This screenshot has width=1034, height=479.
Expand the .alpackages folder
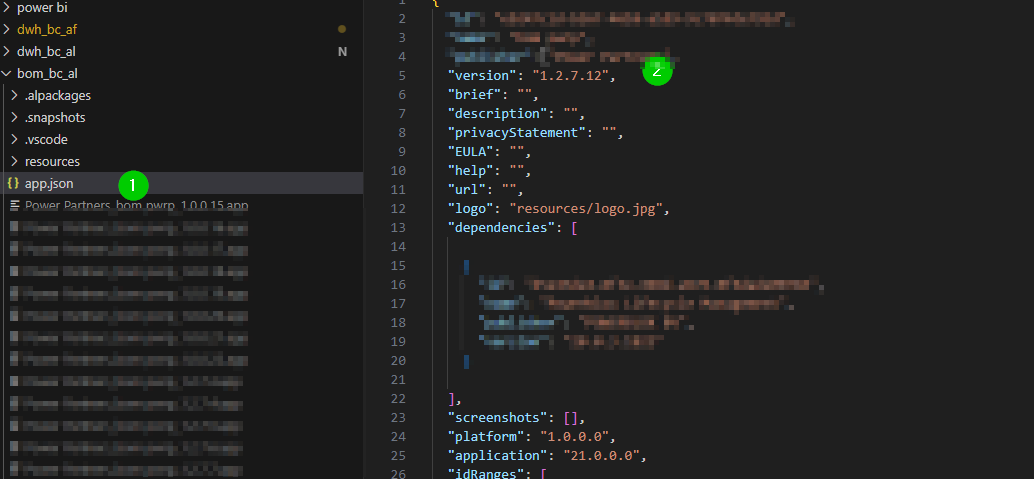(x=58, y=96)
